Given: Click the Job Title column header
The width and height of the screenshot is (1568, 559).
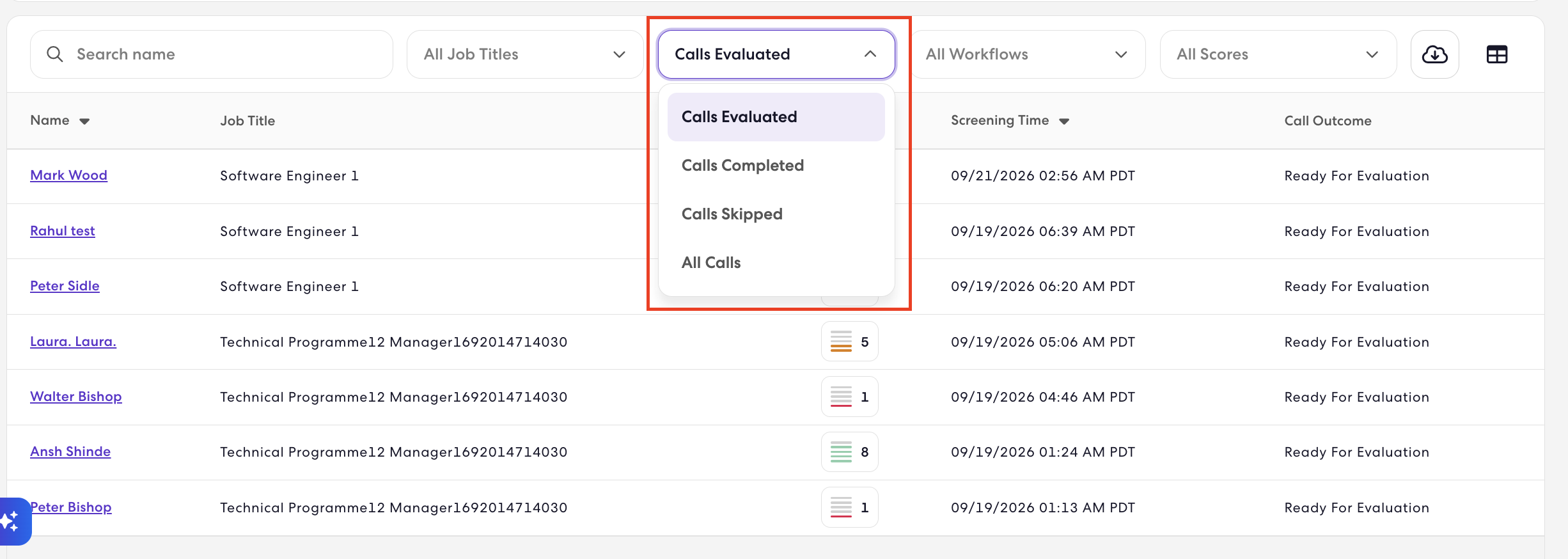Looking at the screenshot, I should [247, 121].
